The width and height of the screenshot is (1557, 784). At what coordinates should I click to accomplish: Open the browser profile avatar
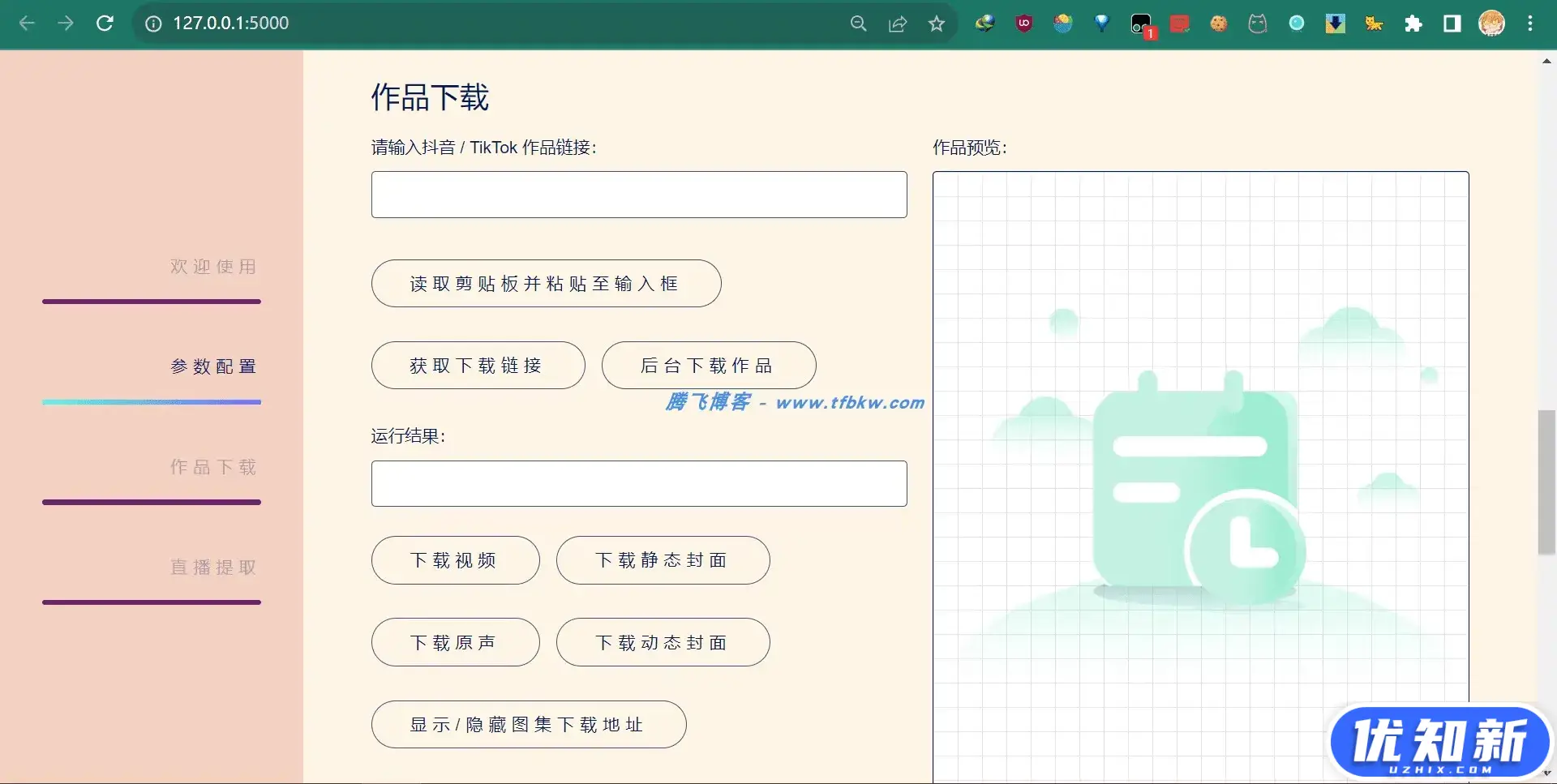tap(1492, 24)
